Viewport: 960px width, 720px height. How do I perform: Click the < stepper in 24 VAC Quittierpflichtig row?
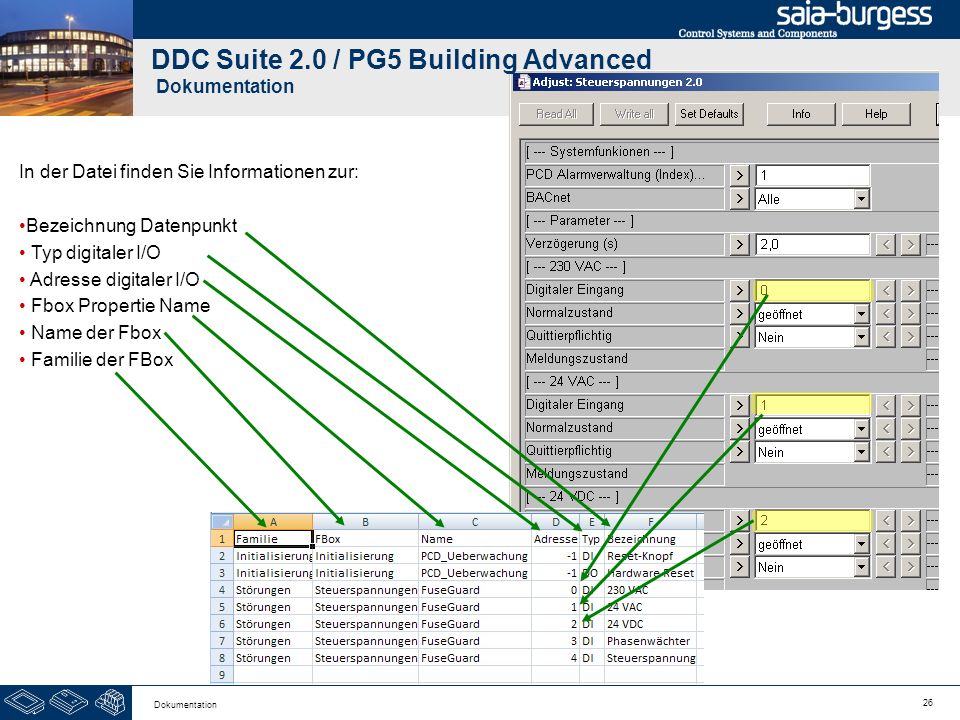pyautogui.click(x=885, y=452)
